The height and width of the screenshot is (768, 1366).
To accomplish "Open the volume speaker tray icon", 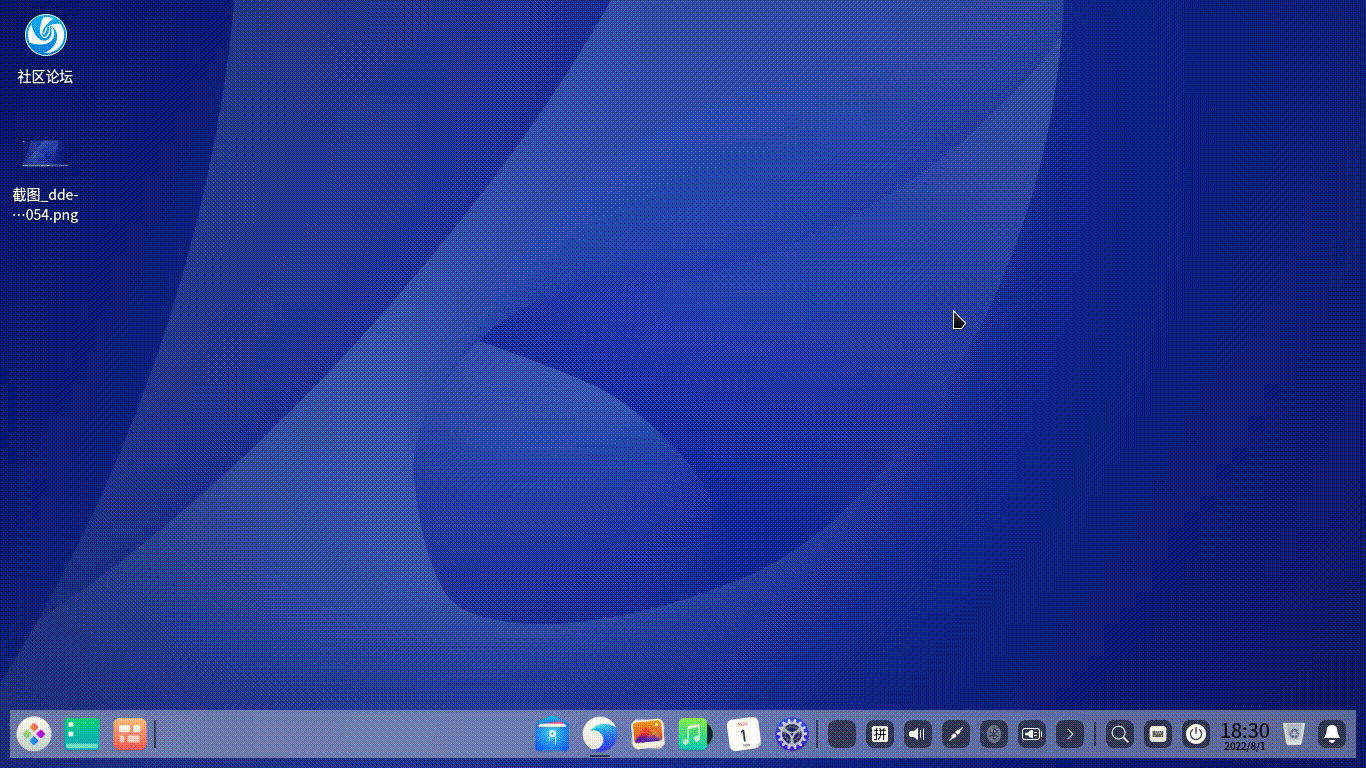I will pos(918,735).
